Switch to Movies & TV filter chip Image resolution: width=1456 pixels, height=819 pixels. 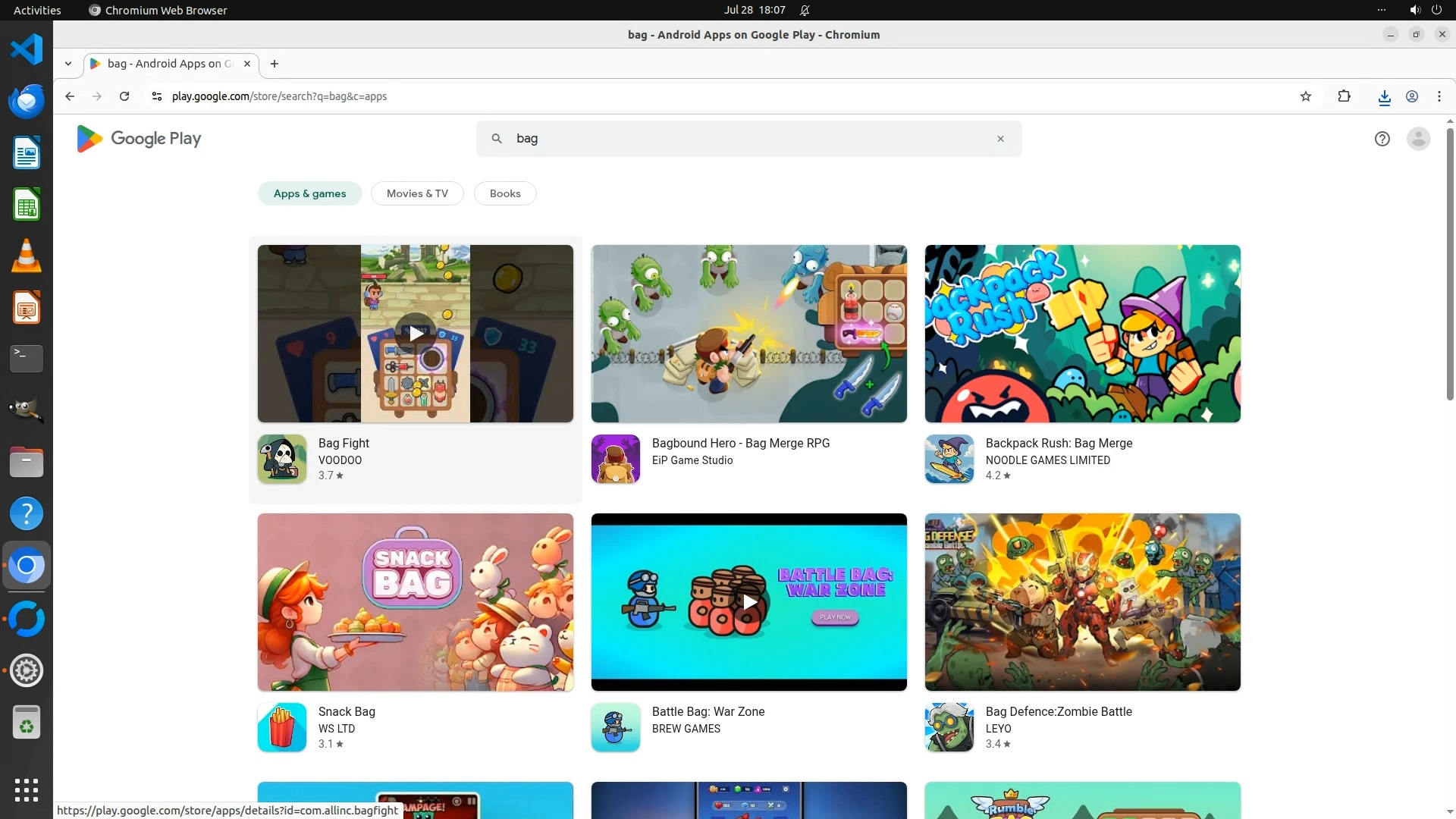click(417, 193)
